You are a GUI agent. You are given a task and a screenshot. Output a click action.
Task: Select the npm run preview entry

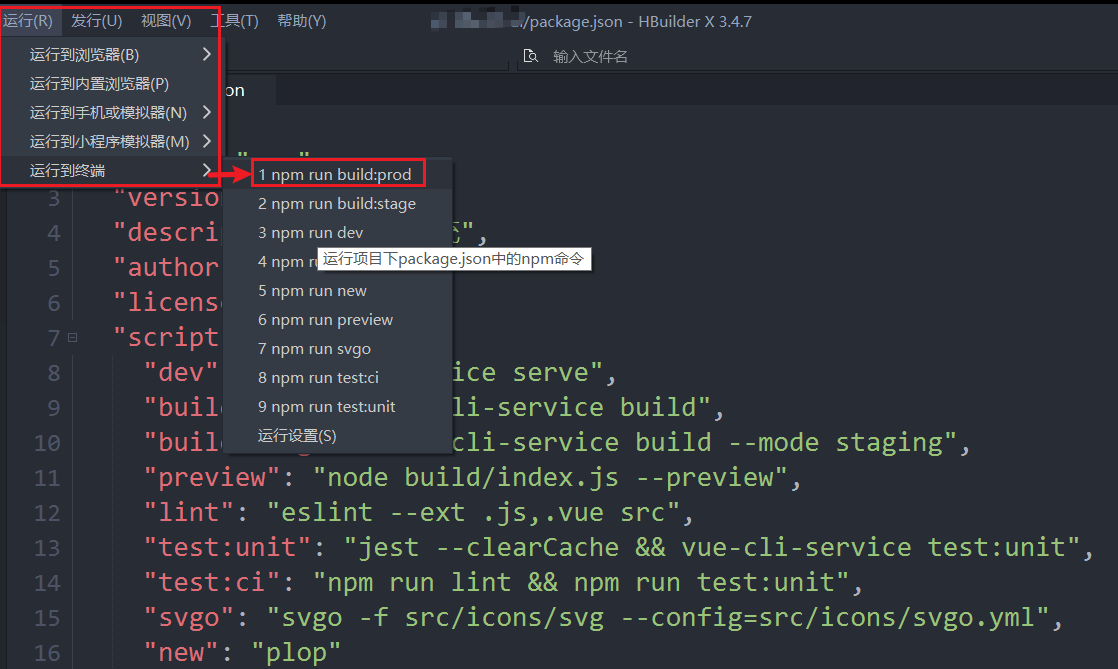(326, 320)
